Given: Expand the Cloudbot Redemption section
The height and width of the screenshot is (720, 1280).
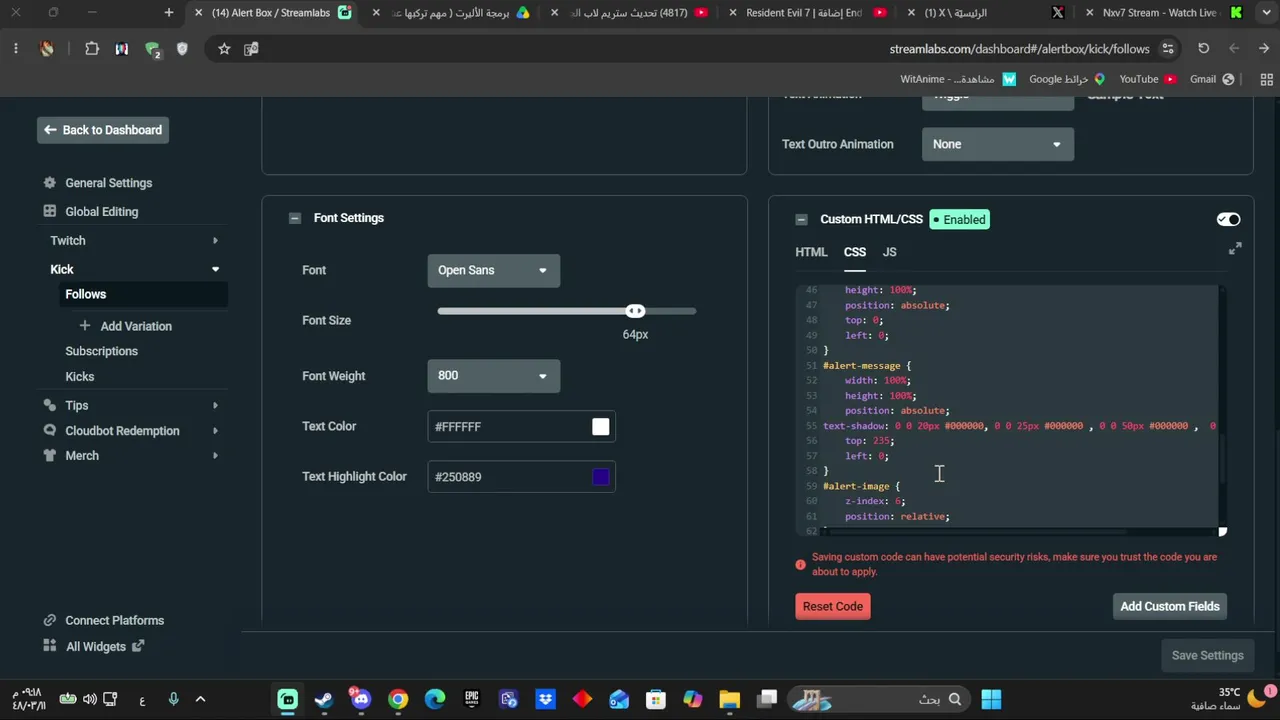Looking at the screenshot, I should pos(215,430).
